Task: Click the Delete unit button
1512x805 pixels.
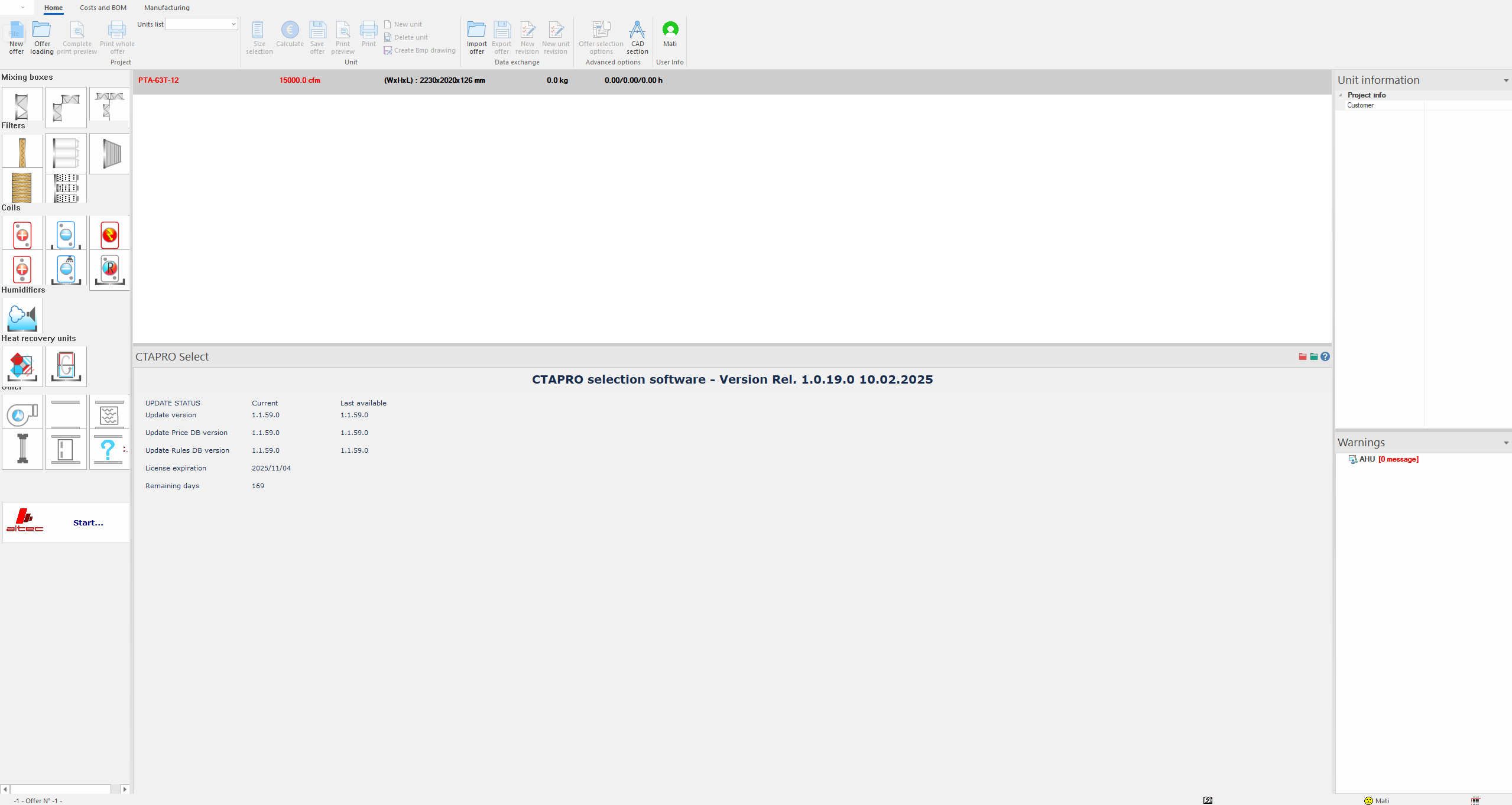Action: 406,37
